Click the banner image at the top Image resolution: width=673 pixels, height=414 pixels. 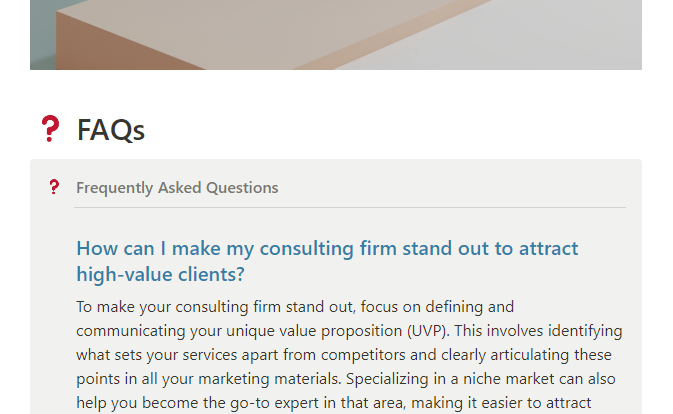tap(336, 34)
